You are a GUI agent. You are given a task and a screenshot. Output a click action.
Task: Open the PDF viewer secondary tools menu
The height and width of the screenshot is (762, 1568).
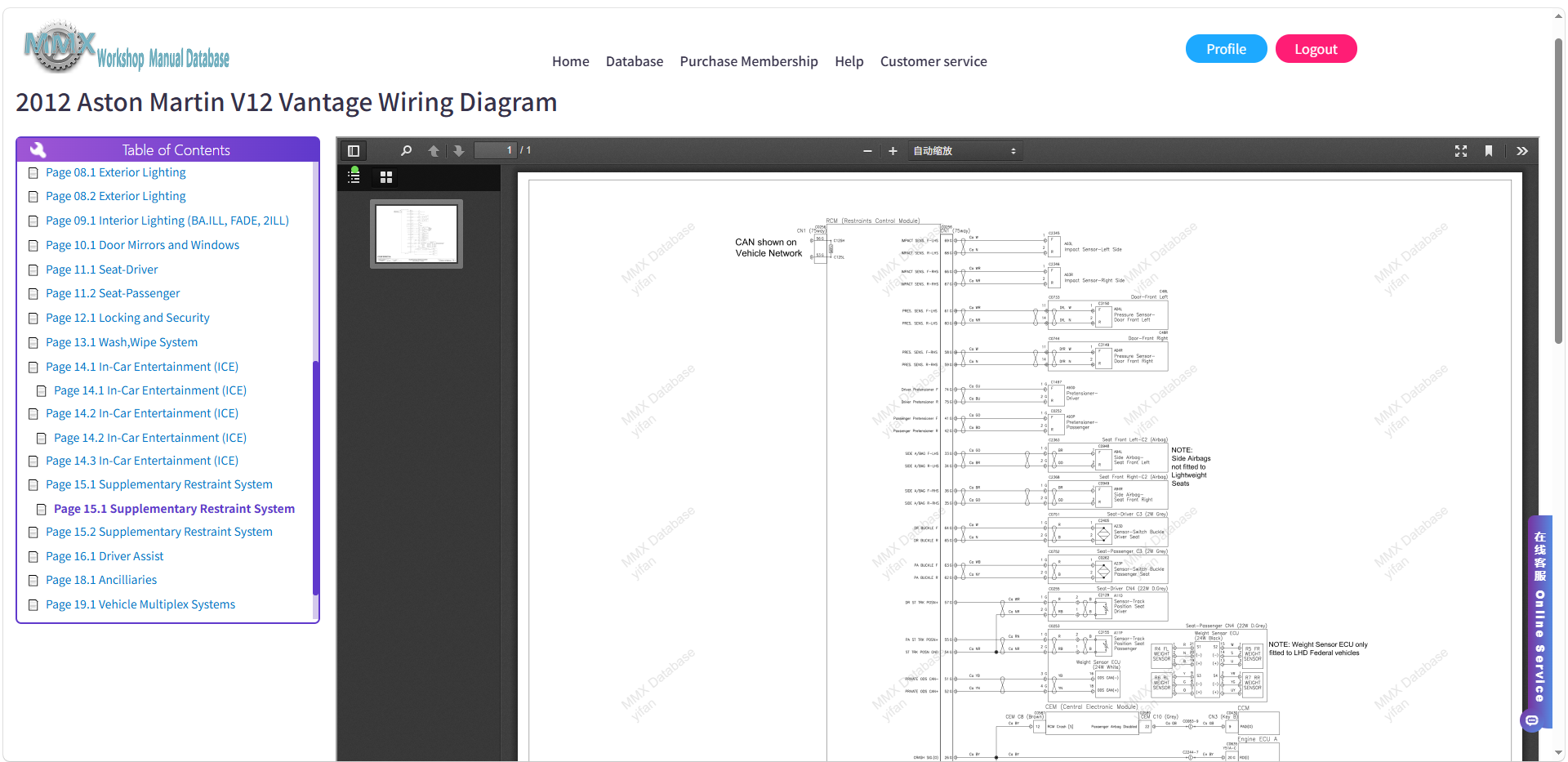[x=1522, y=151]
